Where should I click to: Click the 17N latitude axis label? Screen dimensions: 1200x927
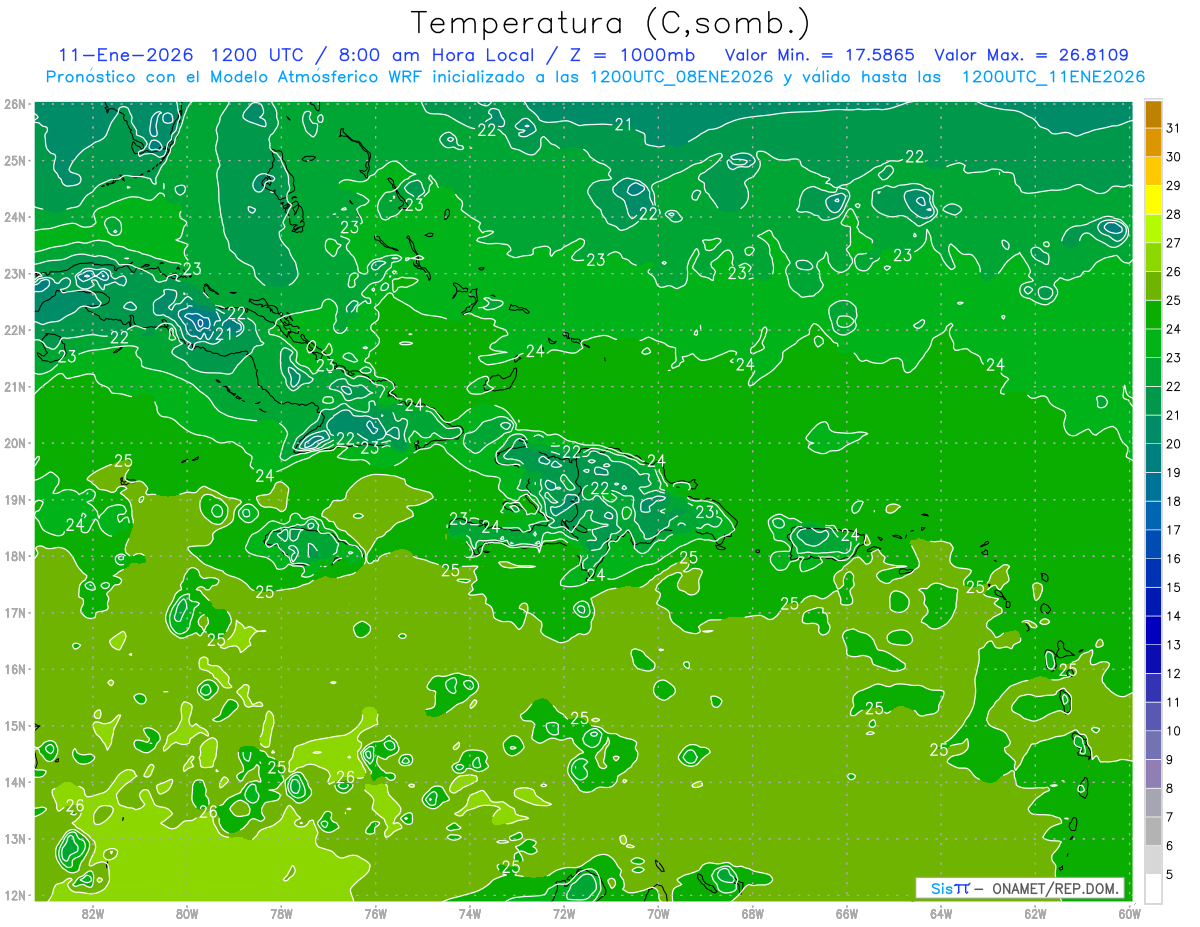point(14,613)
